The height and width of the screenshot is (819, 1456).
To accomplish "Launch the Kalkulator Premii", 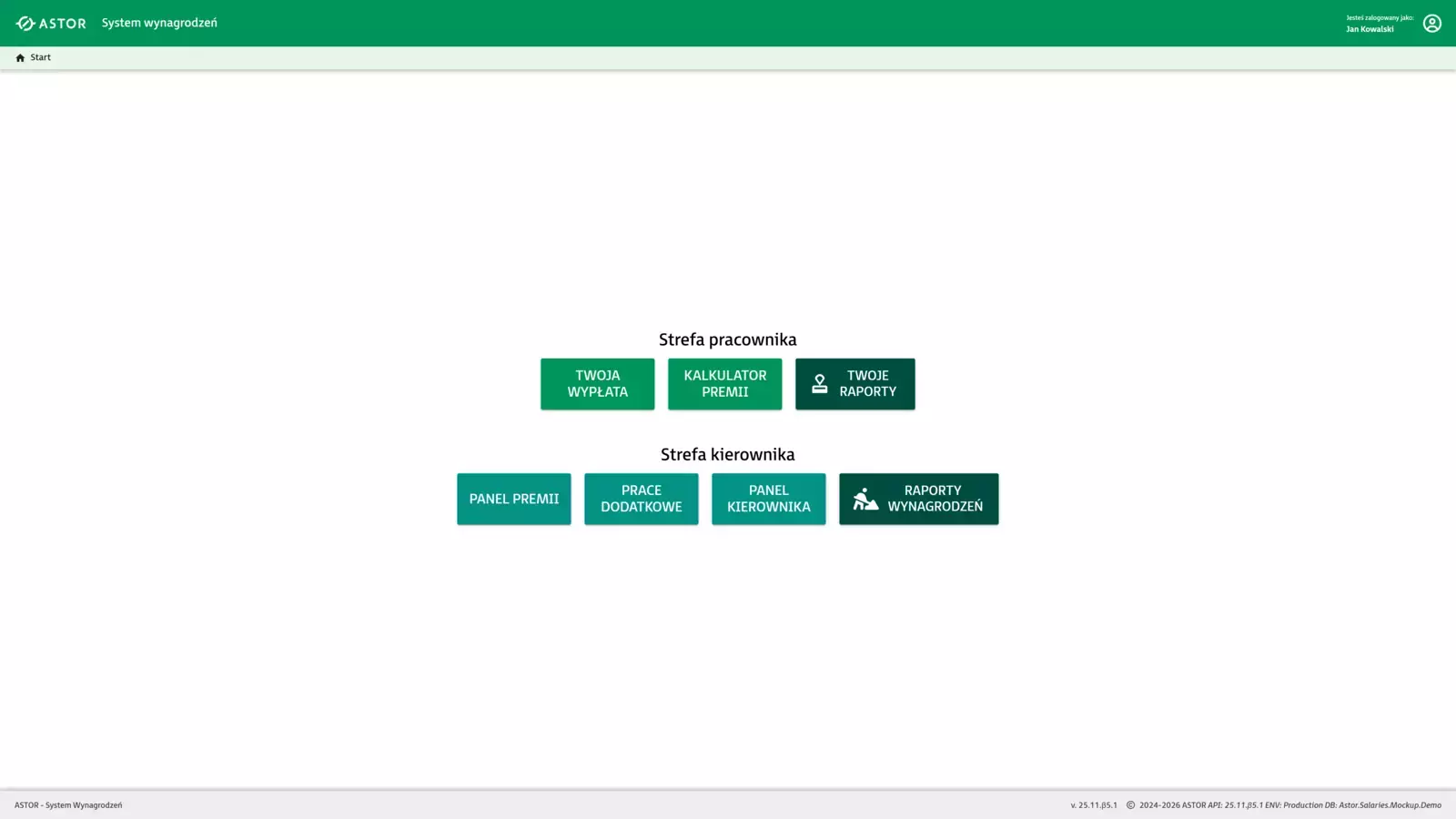I will coord(724,384).
